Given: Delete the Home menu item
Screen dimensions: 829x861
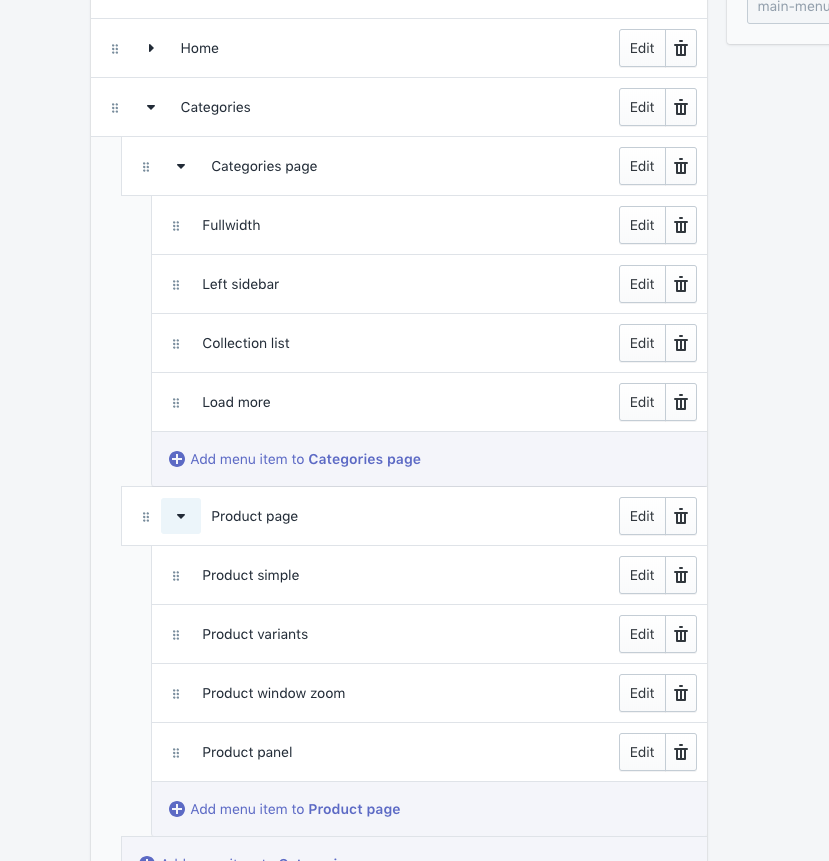Looking at the screenshot, I should [681, 48].
